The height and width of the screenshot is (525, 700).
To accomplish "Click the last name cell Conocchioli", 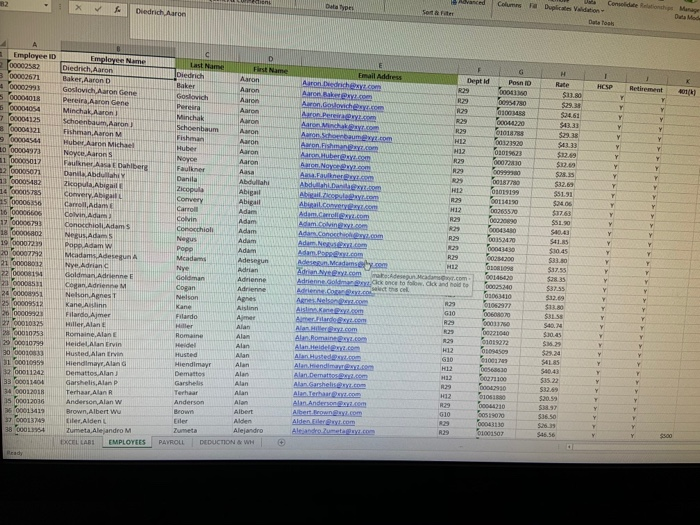I will click(206, 229).
